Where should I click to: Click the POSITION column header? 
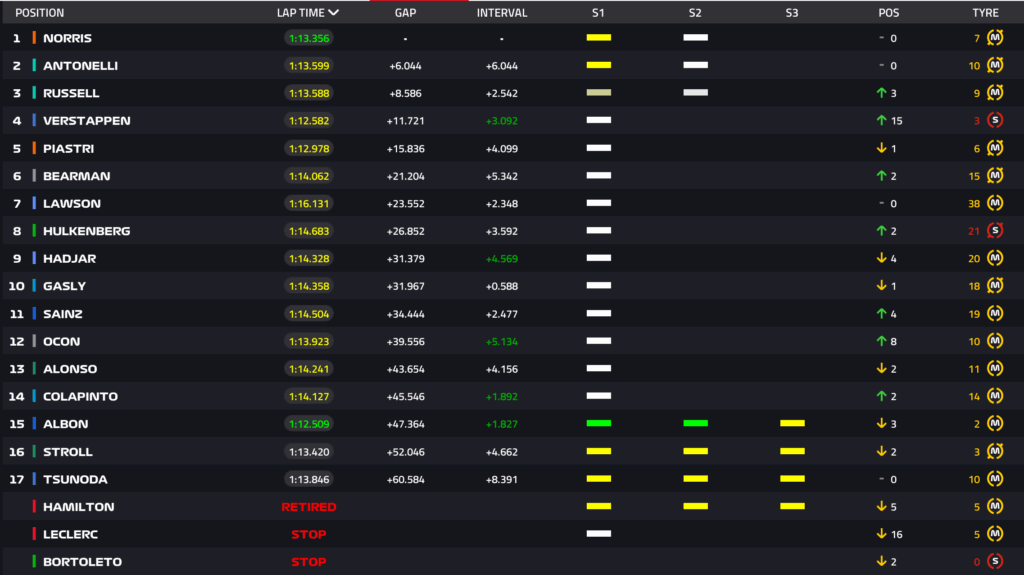(x=40, y=13)
